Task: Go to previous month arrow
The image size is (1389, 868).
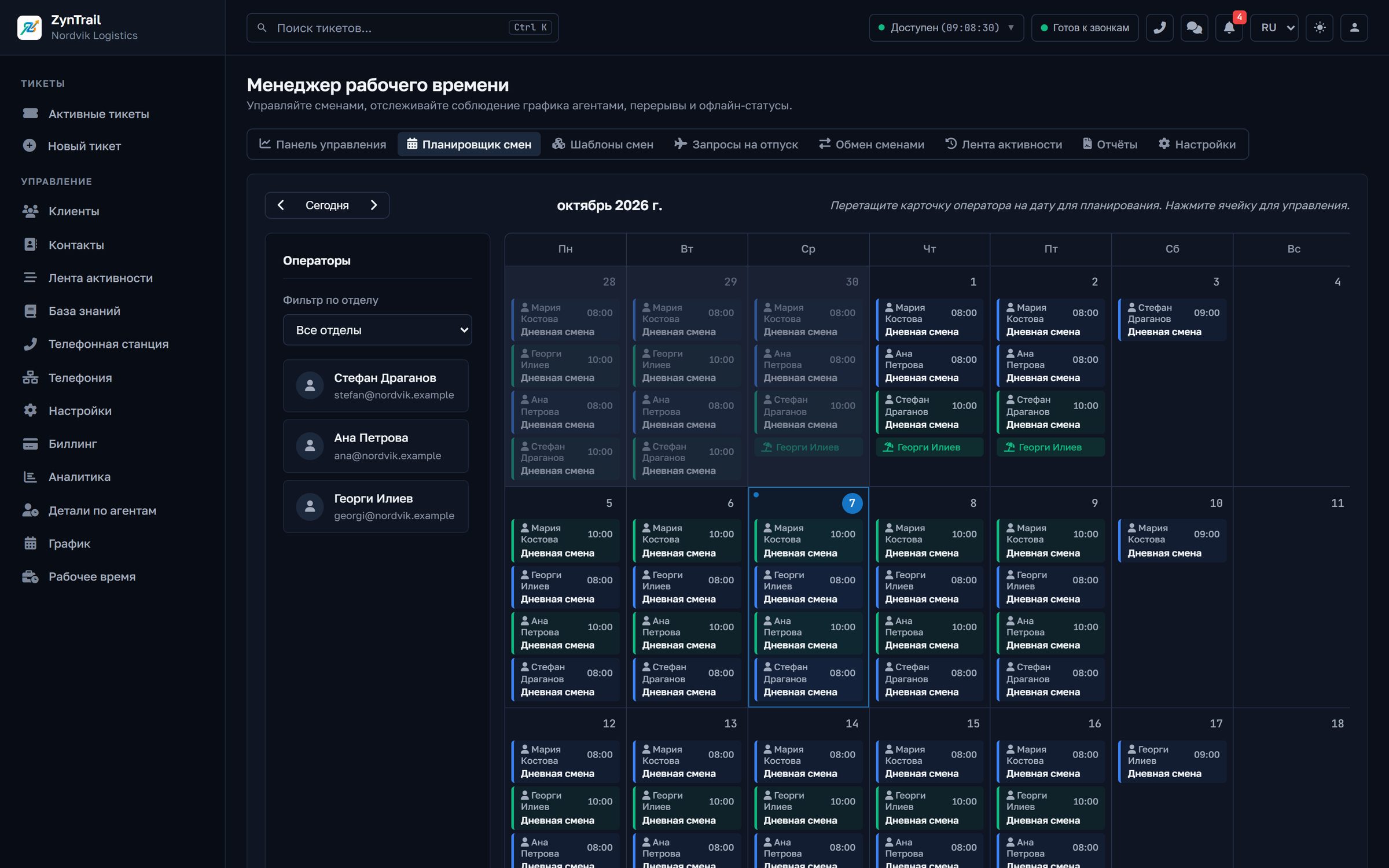Action: point(281,205)
